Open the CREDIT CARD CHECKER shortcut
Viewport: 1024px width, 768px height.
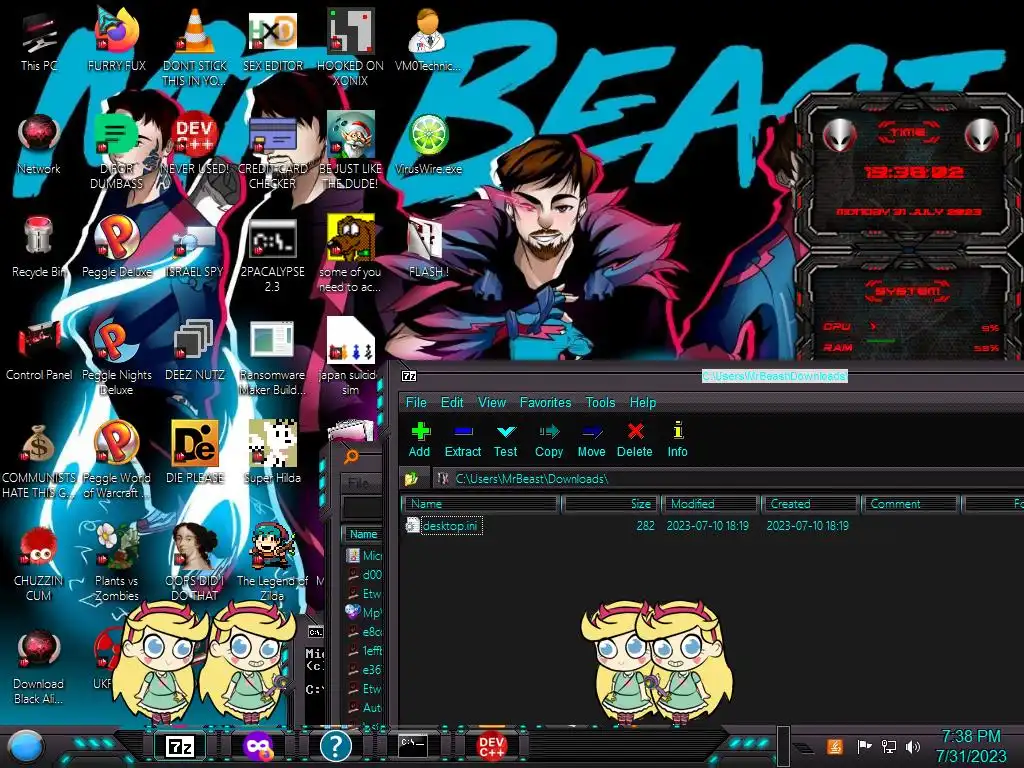coord(272,152)
